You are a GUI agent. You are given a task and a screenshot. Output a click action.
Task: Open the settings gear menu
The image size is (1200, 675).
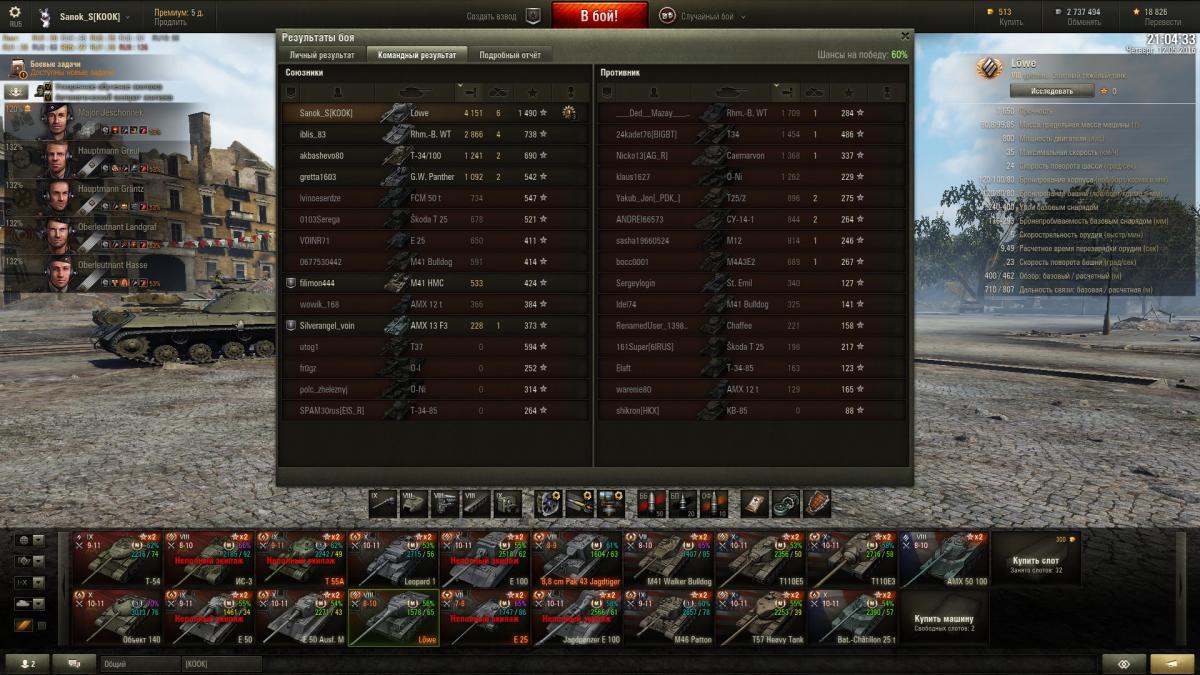pos(15,13)
